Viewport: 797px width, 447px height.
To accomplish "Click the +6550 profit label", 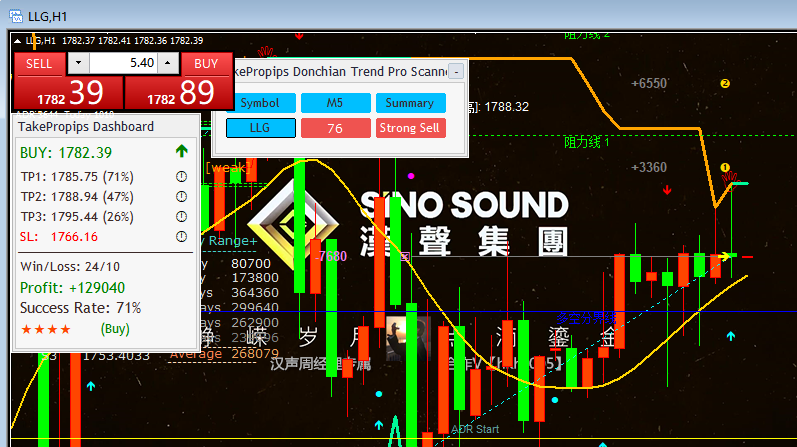I will (x=649, y=83).
